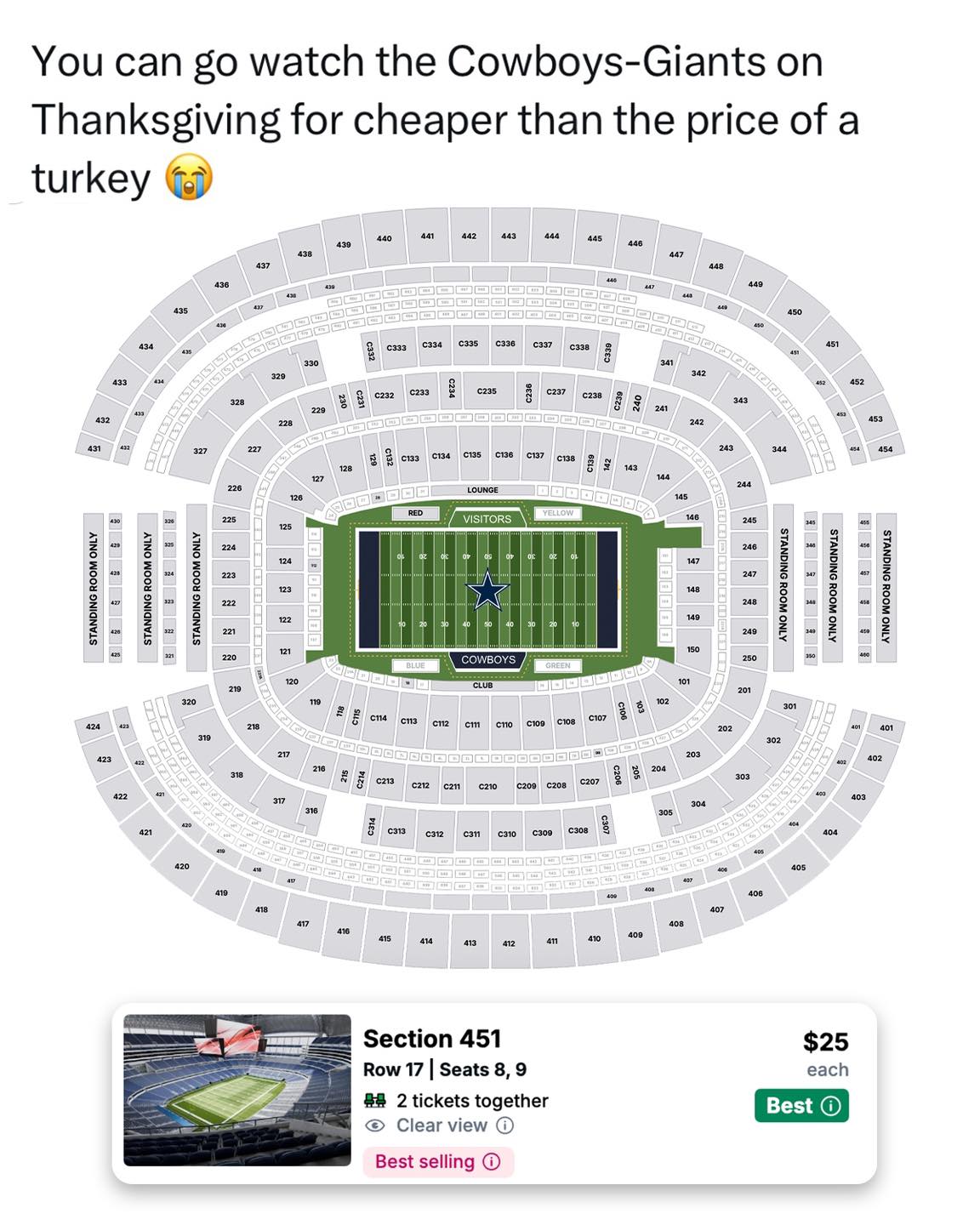Select section 451 on the stadium map
This screenshot has width=980, height=1225.
pyautogui.click(x=832, y=344)
